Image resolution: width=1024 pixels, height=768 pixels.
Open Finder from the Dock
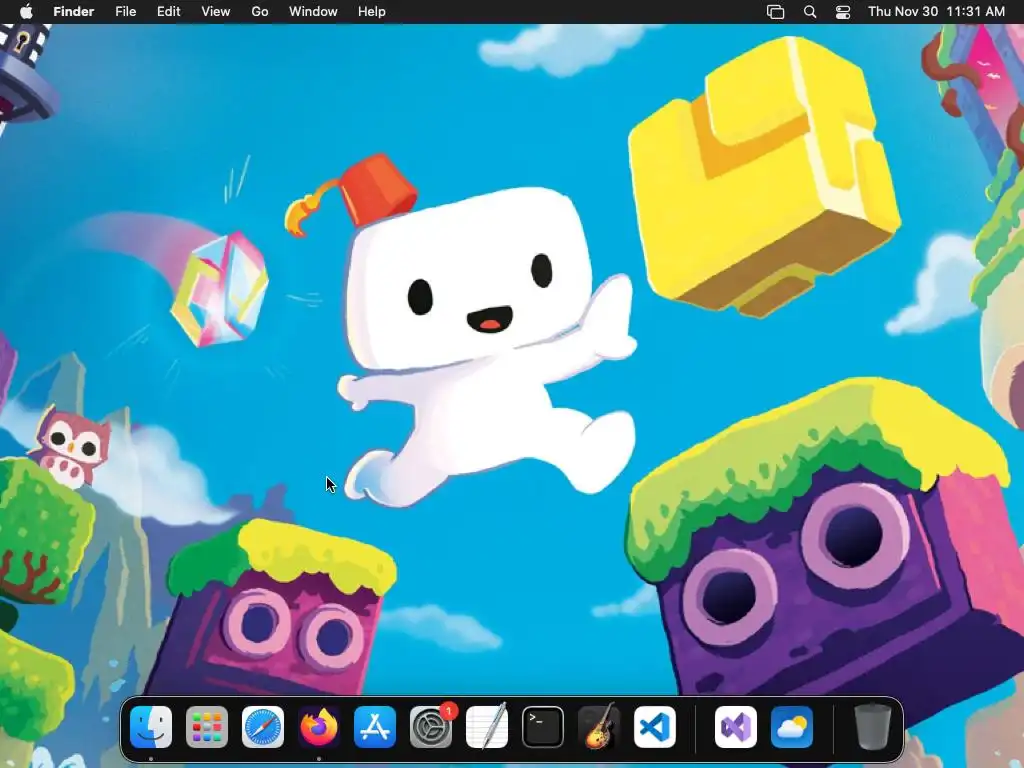pyautogui.click(x=151, y=727)
